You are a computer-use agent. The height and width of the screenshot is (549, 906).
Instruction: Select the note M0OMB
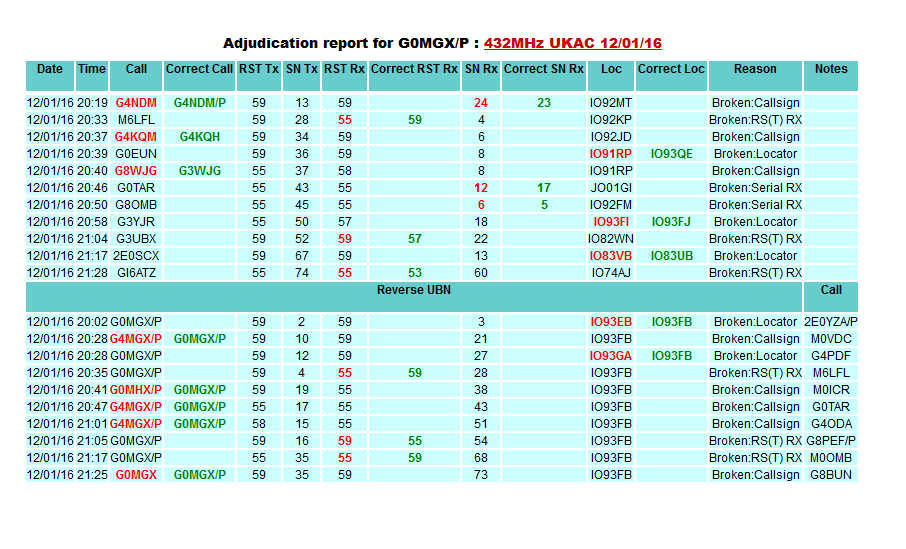pyautogui.click(x=831, y=458)
